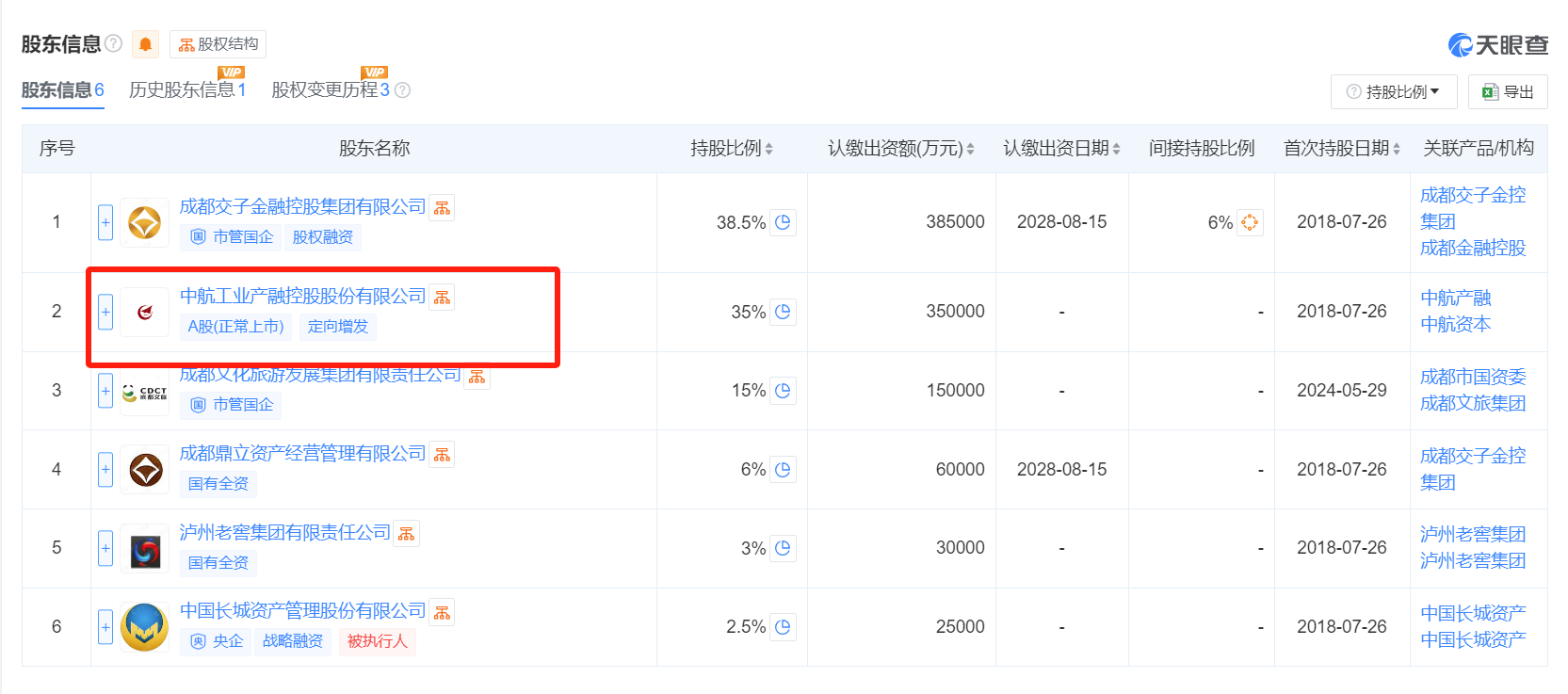Click 泸州老窖集团 company logo
The width and height of the screenshot is (1568, 694).
pos(144,548)
